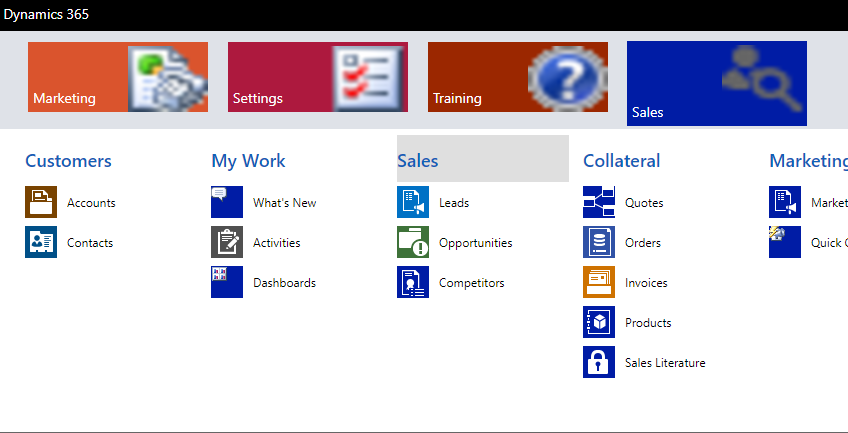This screenshot has width=848, height=433.
Task: Go to What's New
Action: [284, 203]
